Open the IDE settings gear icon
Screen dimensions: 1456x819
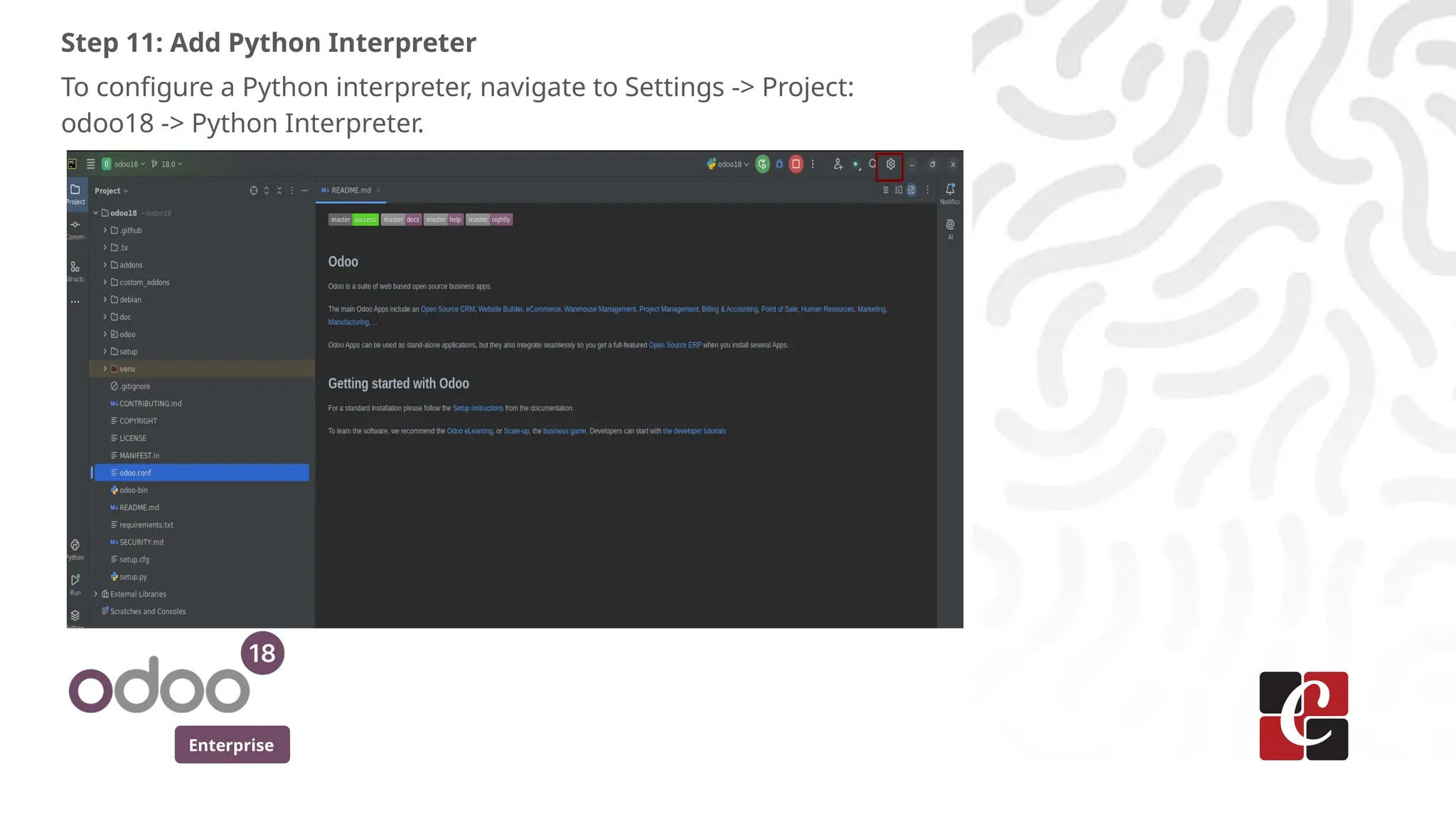(x=890, y=164)
